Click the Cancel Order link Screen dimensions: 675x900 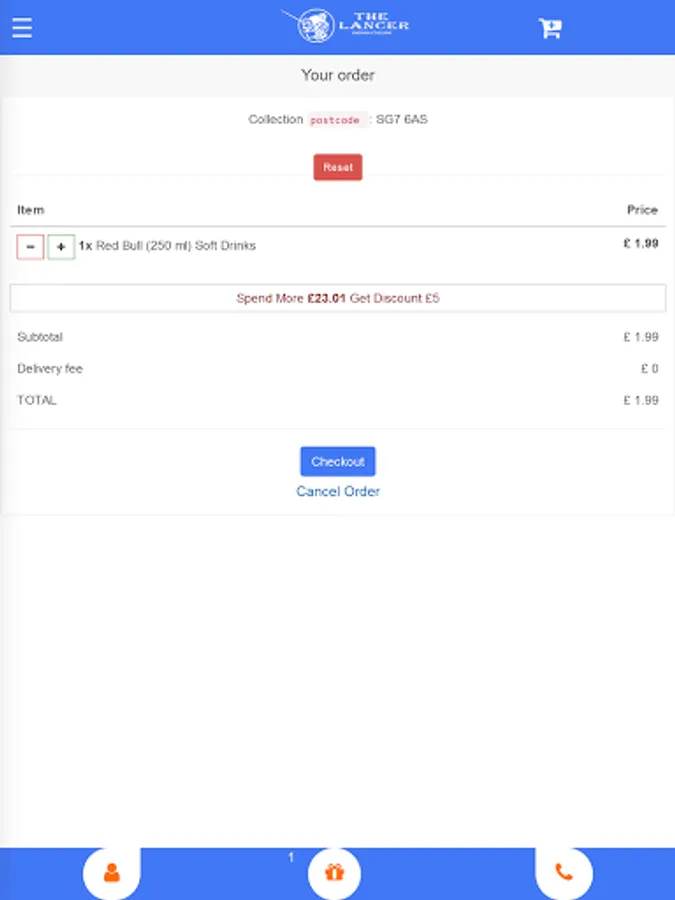337,491
